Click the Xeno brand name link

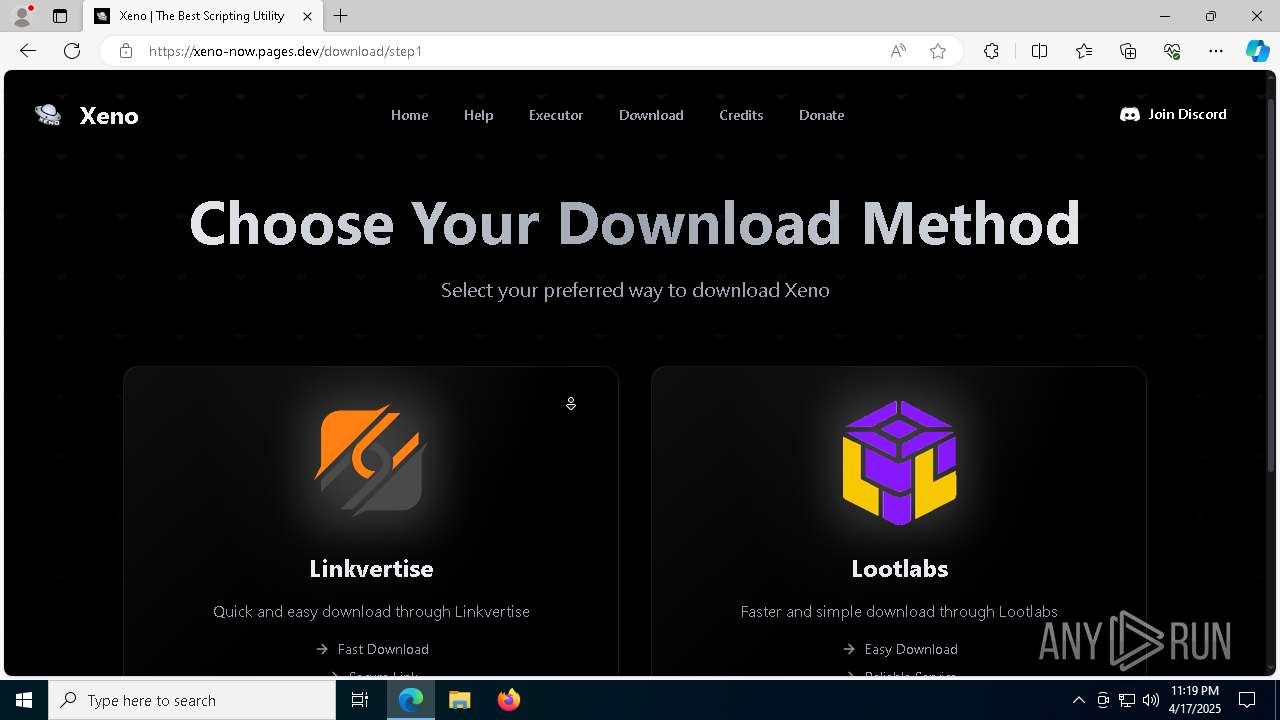click(109, 115)
